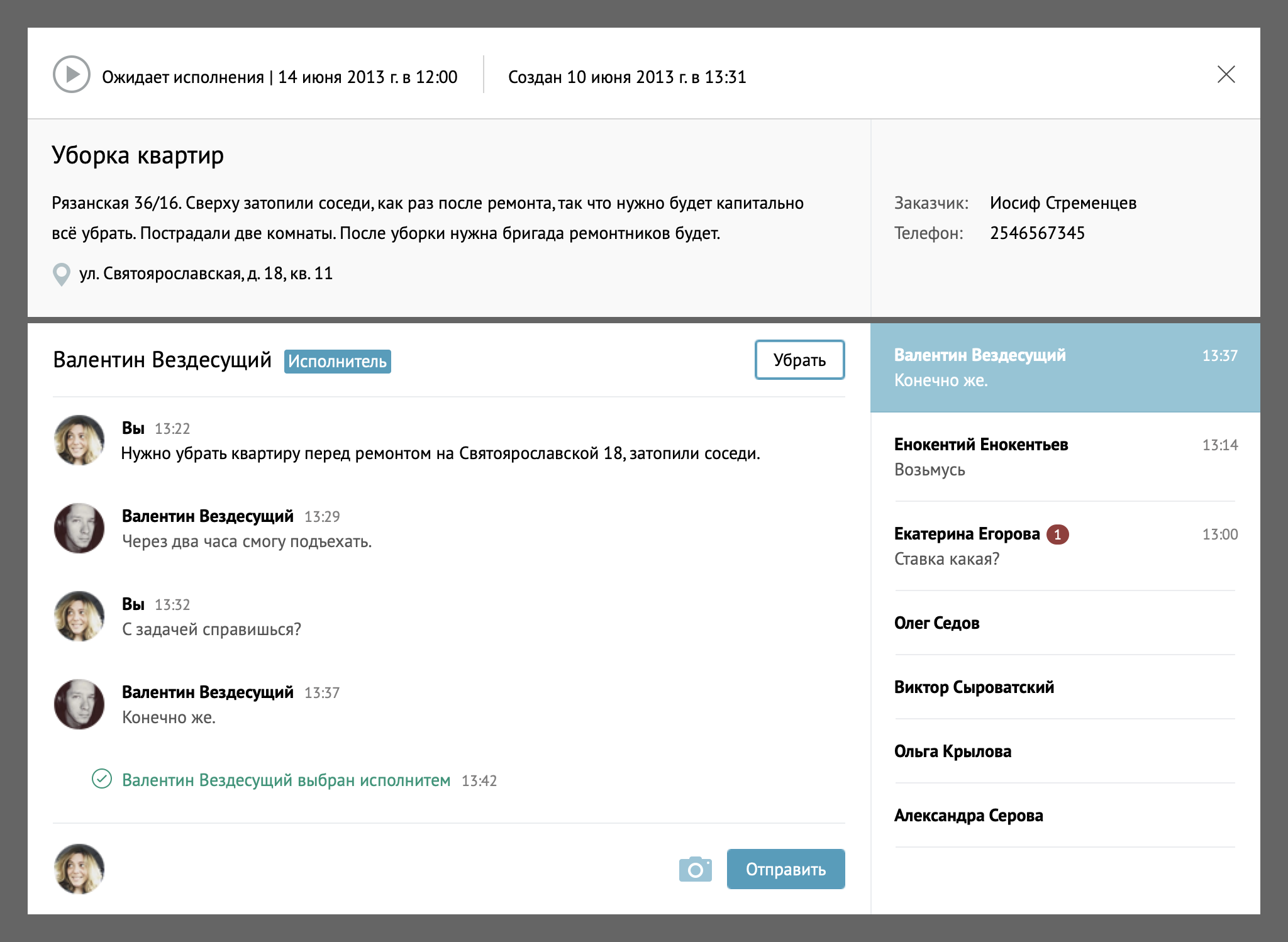Click your avatar beside the message input
The image size is (1288, 942).
[79, 869]
